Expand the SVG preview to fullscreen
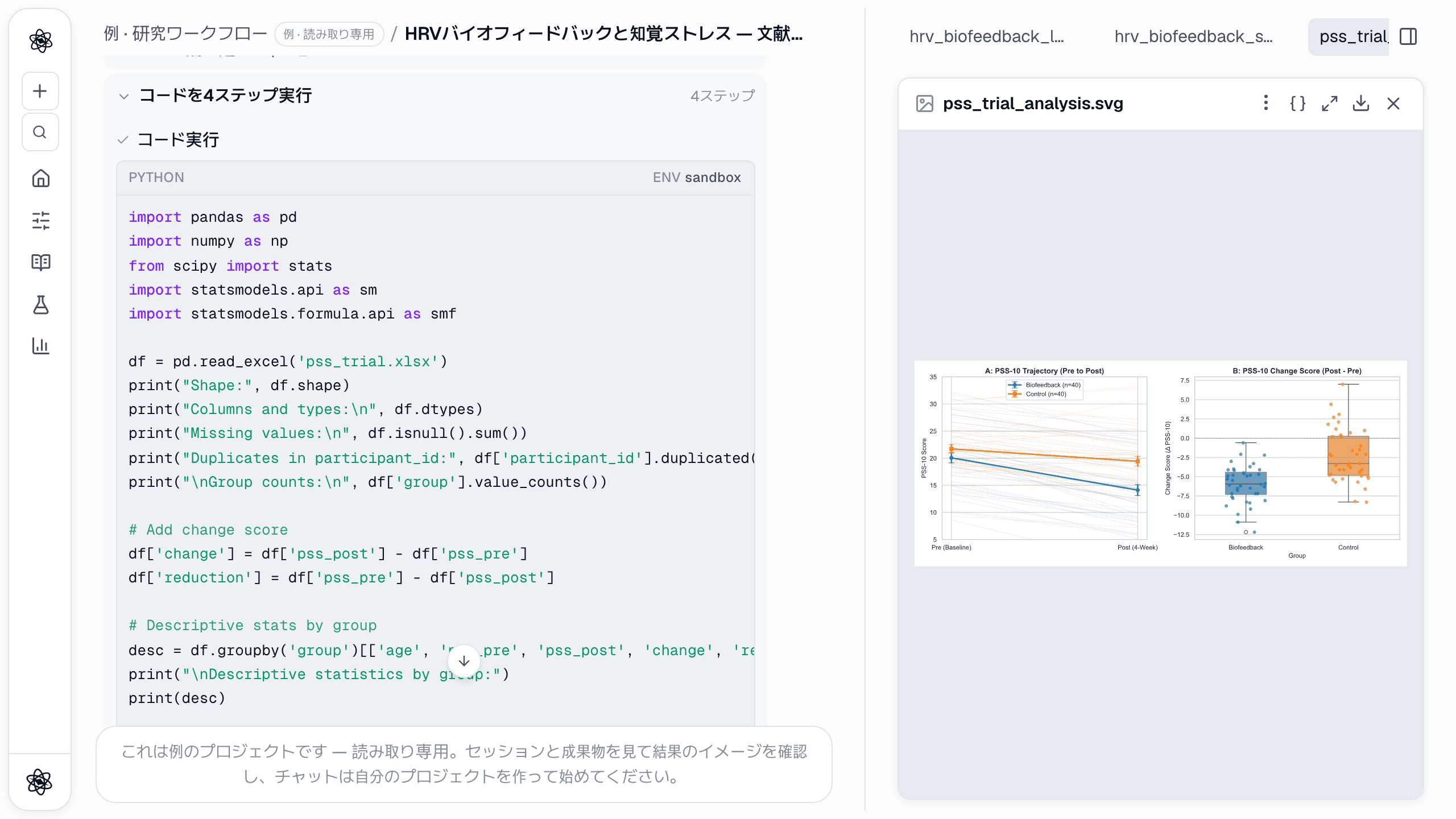 (1330, 103)
